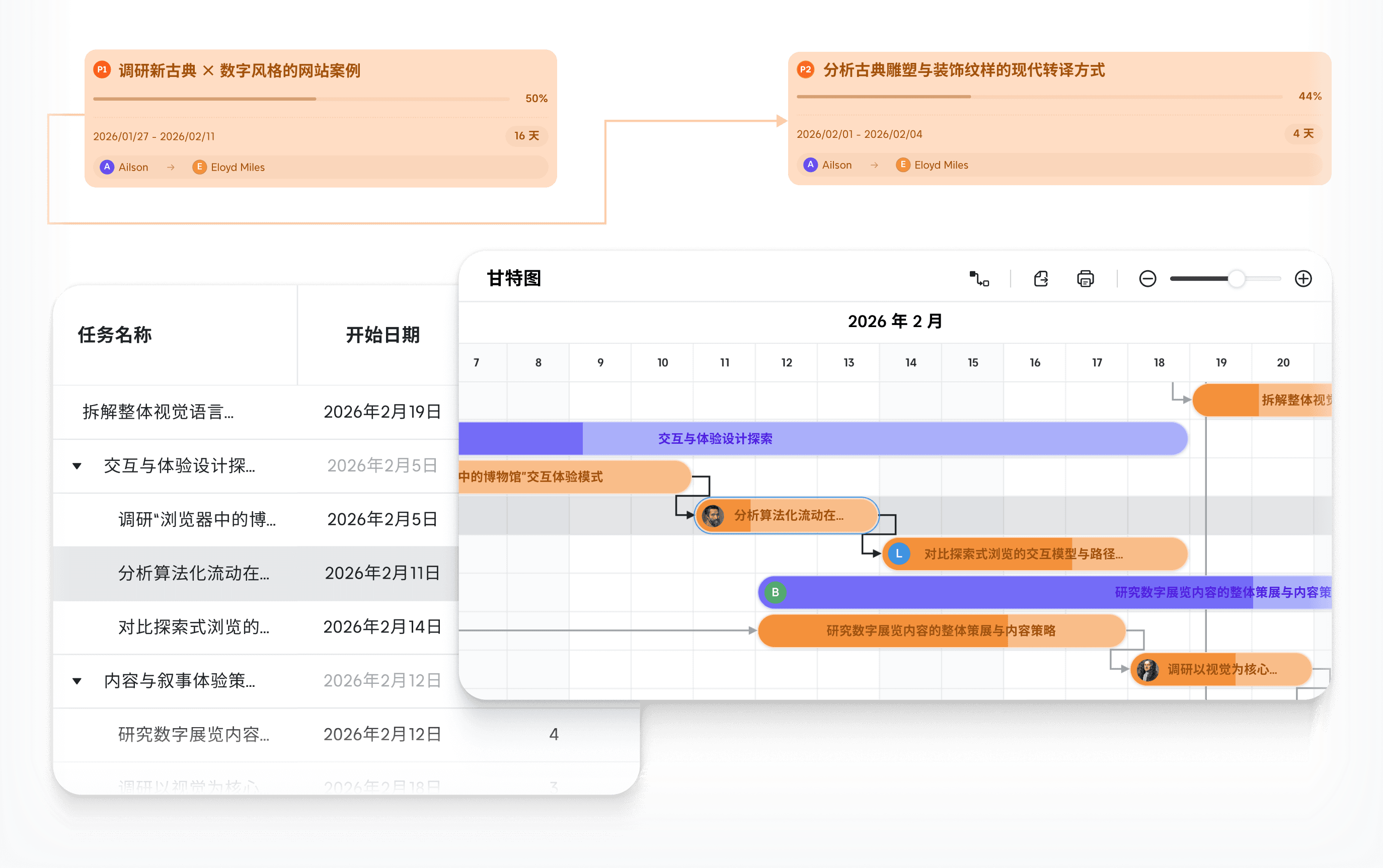Click the export file icon
Screen dimensions: 1383x868
(1040, 278)
